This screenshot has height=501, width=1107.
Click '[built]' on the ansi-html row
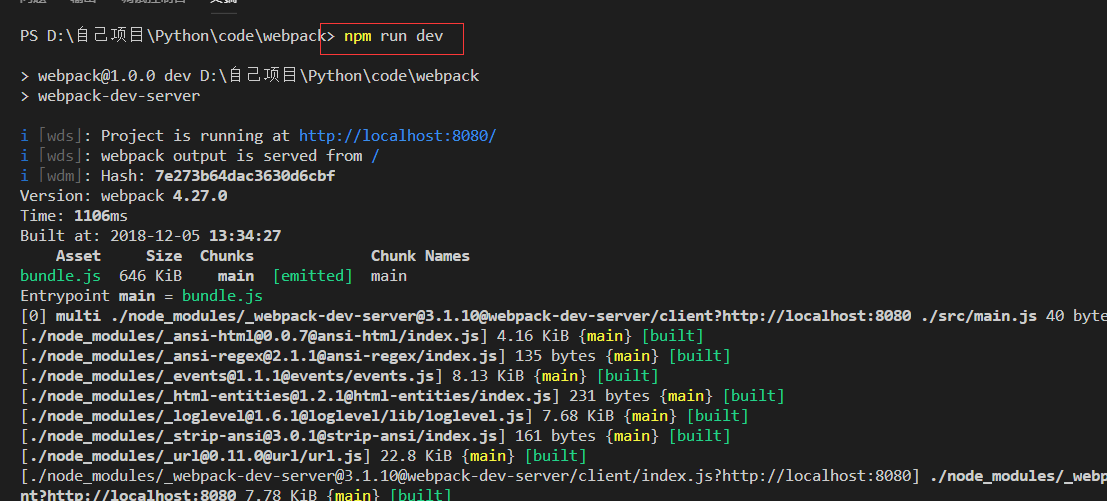click(x=673, y=336)
